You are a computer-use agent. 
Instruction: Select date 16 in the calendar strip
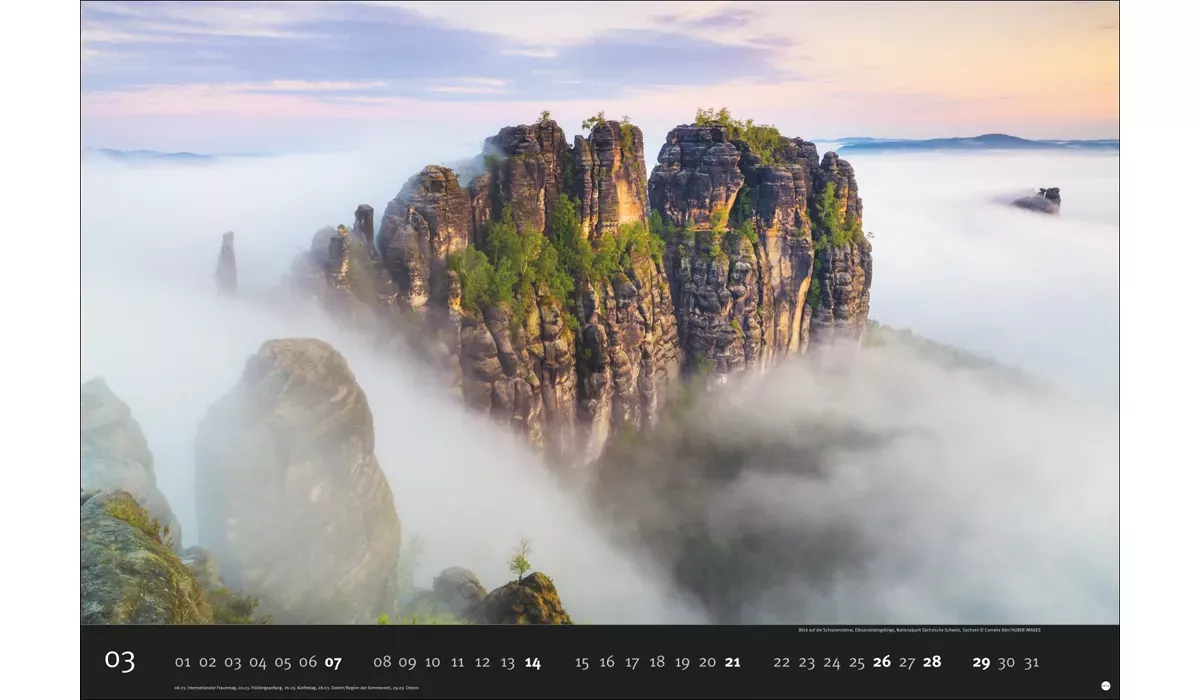(607, 662)
